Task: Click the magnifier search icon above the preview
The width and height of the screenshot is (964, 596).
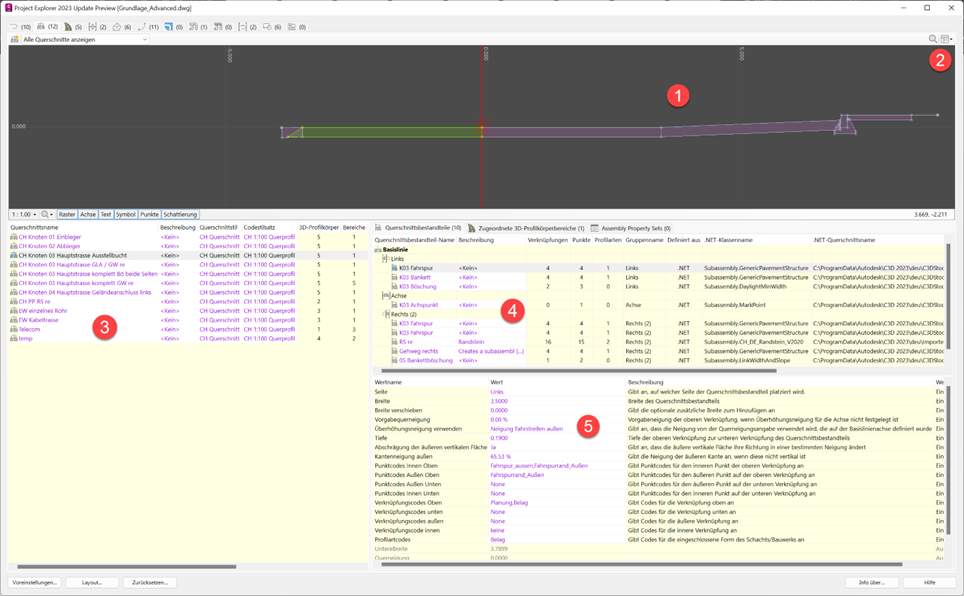Action: click(934, 40)
